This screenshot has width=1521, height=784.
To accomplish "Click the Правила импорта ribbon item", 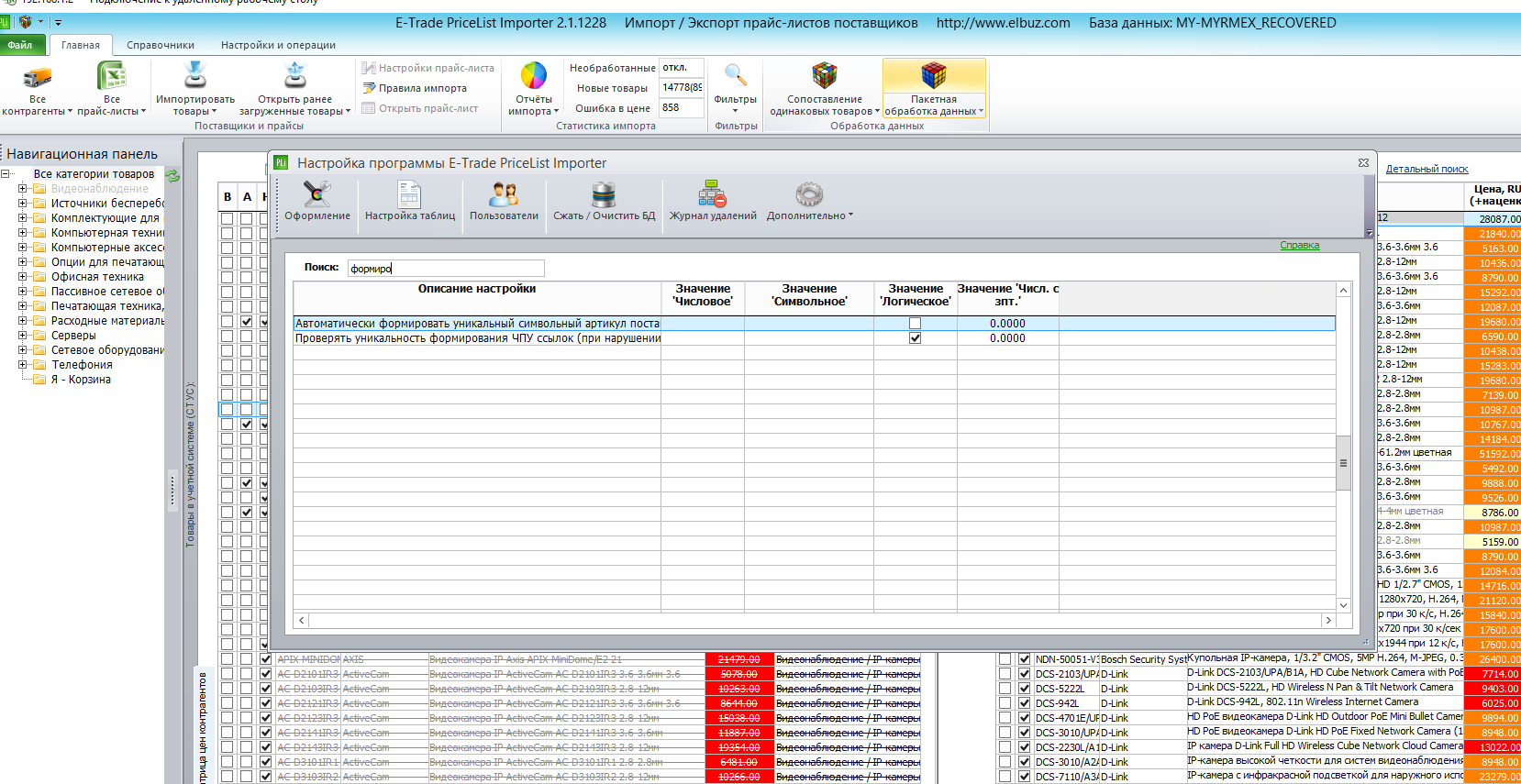I will tap(414, 88).
